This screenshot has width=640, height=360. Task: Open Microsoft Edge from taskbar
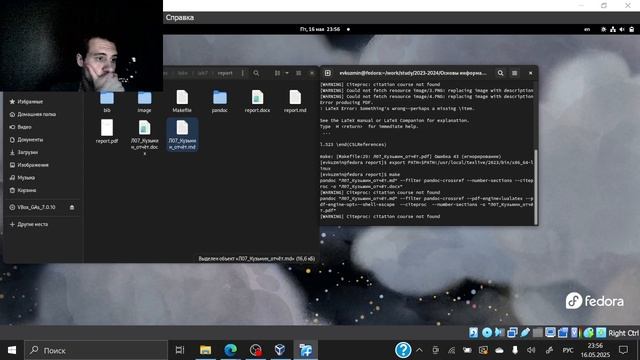pyautogui.click(x=230, y=350)
